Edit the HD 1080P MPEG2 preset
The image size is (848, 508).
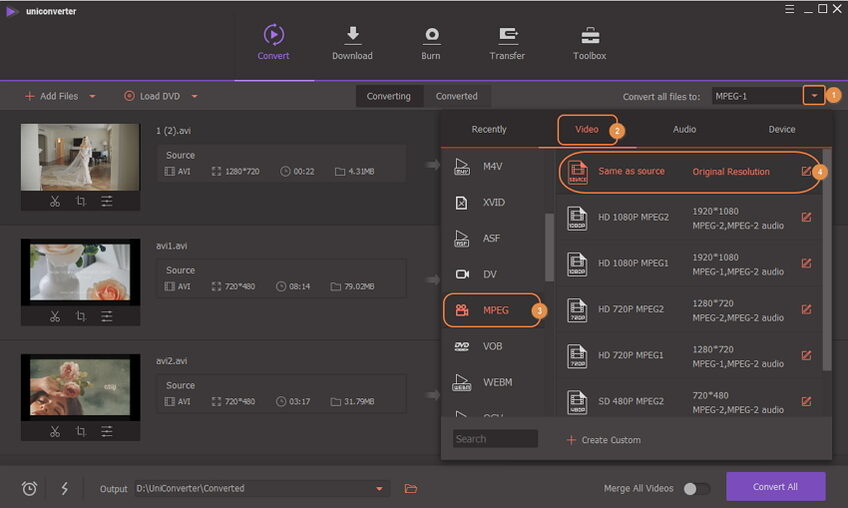point(806,217)
